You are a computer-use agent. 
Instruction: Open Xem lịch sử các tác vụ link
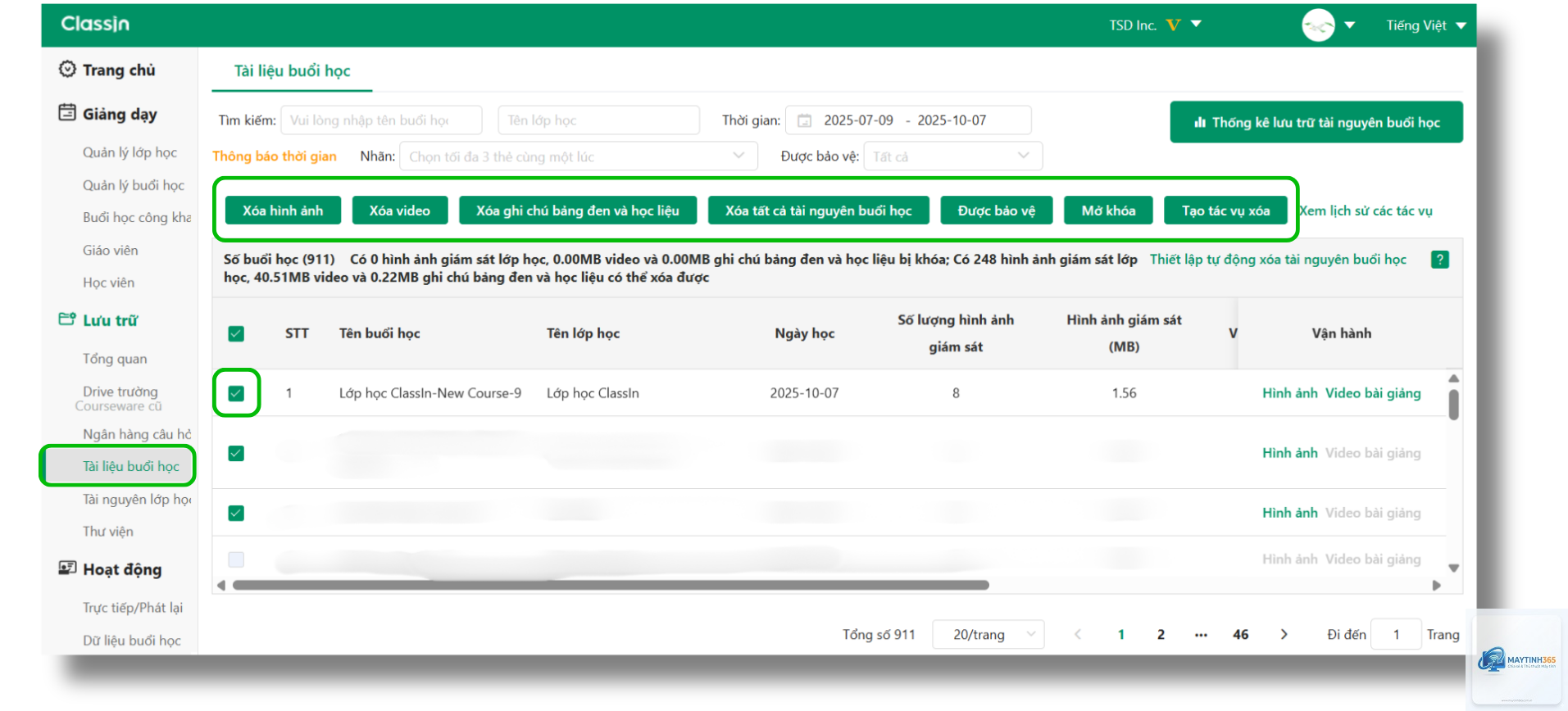click(1366, 211)
